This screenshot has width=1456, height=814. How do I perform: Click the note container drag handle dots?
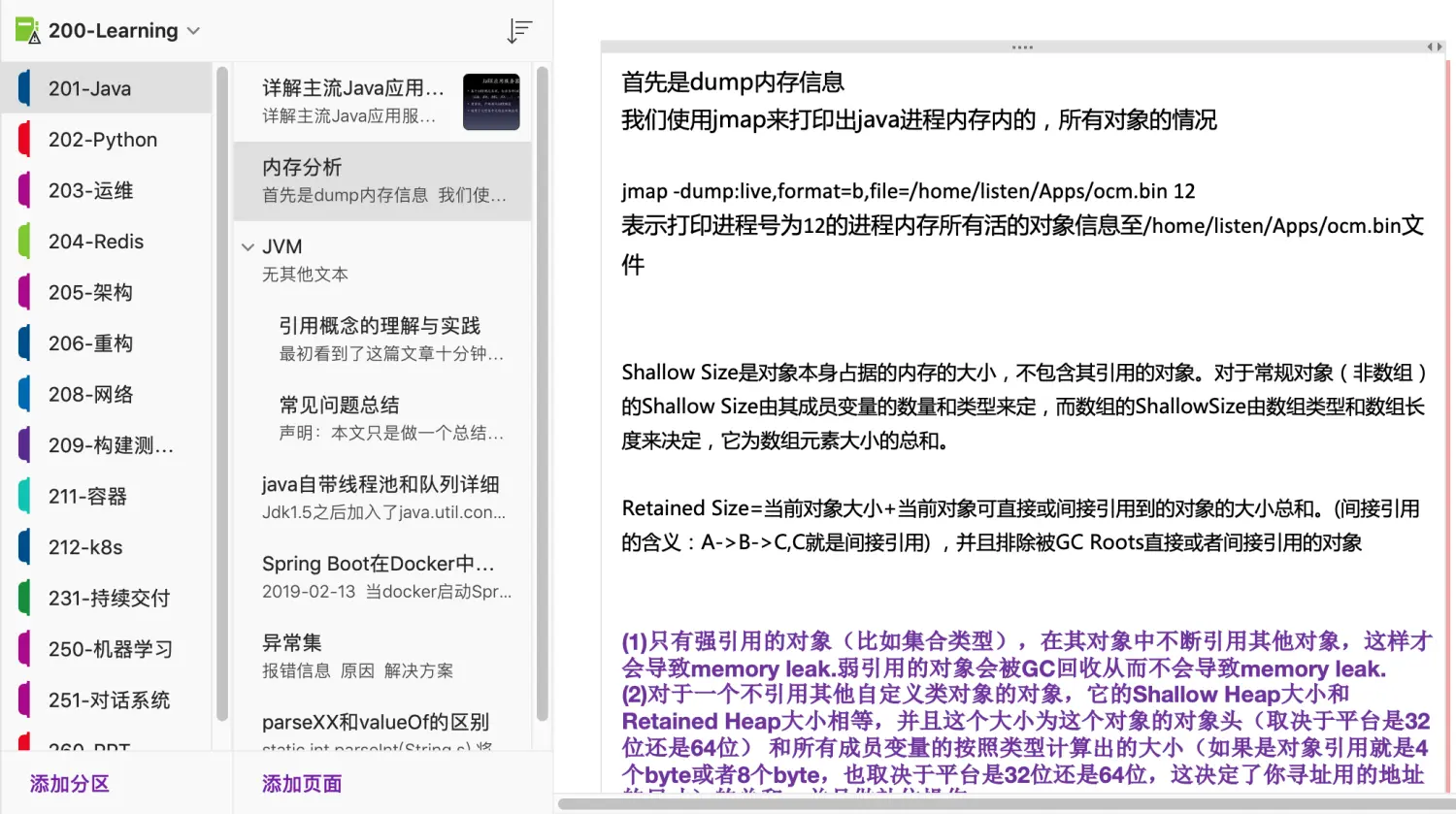click(1022, 47)
